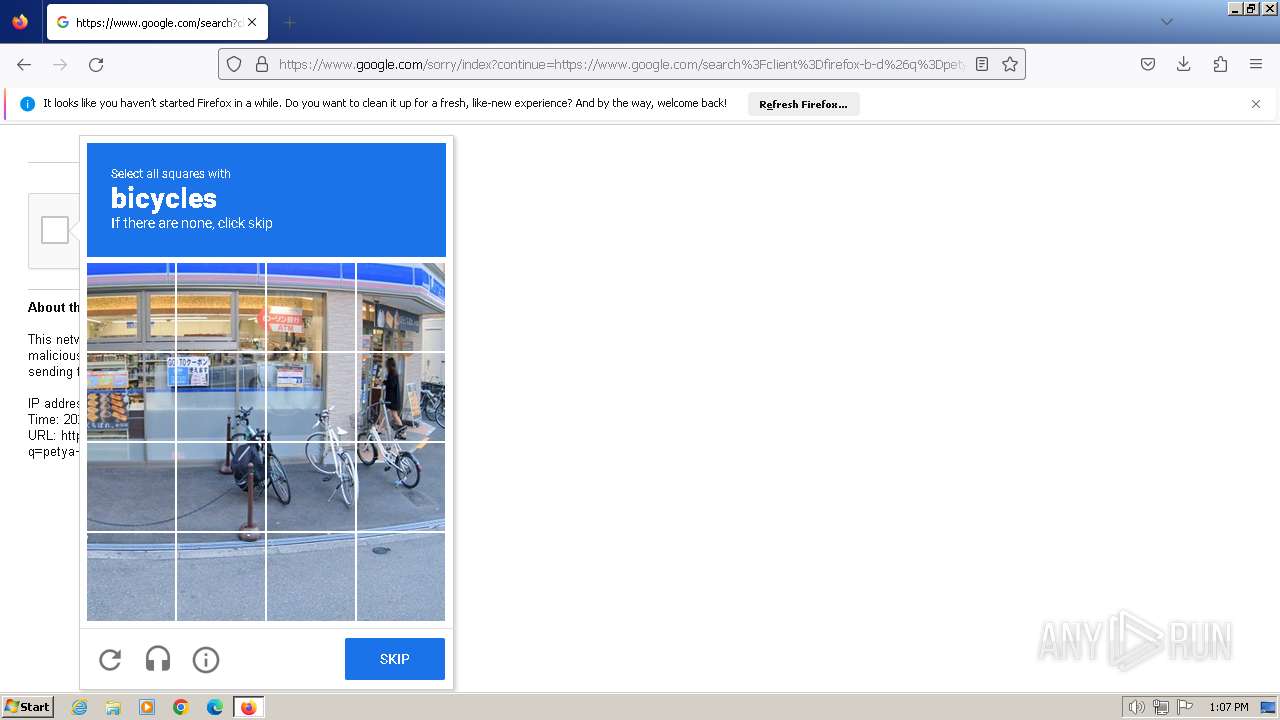This screenshot has height=720, width=1280.
Task: Get a new captcha challenge
Action: pyautogui.click(x=110, y=659)
